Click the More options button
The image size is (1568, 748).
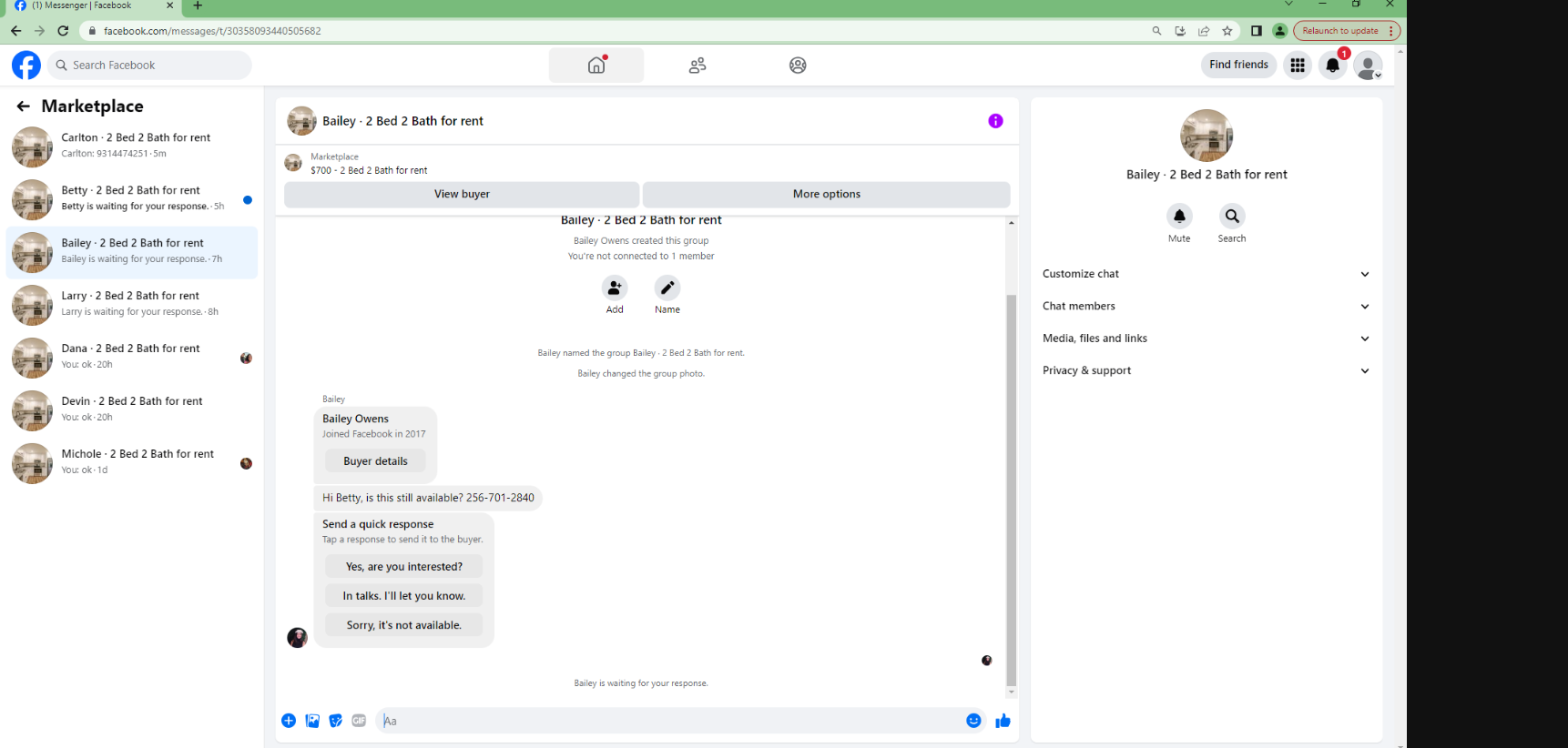point(827,194)
